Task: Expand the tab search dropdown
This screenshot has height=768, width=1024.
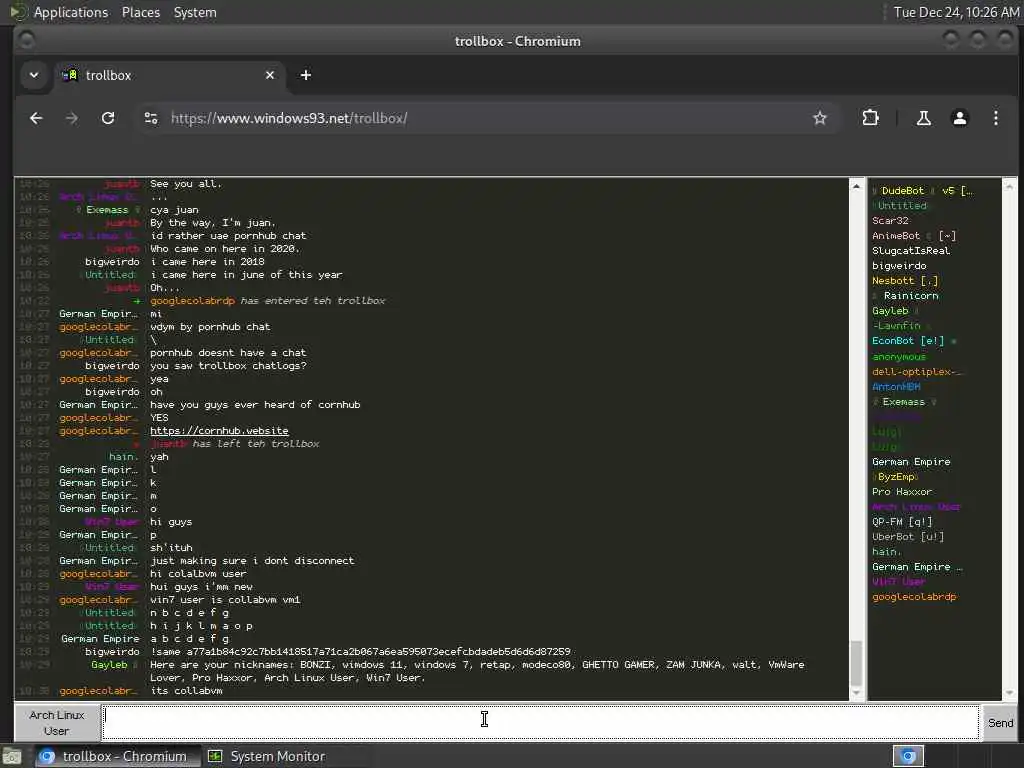Action: click(x=34, y=75)
